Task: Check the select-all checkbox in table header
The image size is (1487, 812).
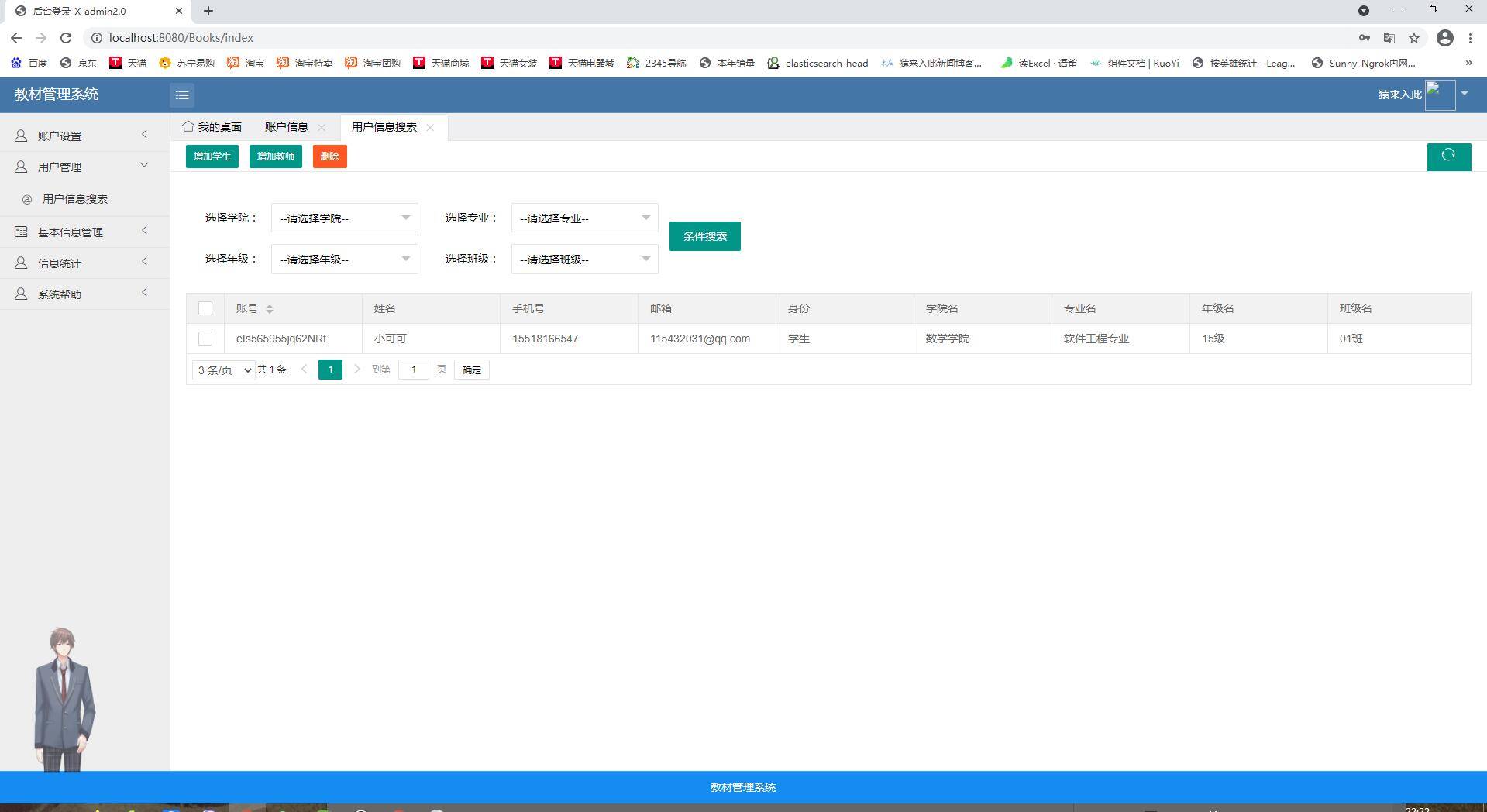Action: click(x=205, y=308)
